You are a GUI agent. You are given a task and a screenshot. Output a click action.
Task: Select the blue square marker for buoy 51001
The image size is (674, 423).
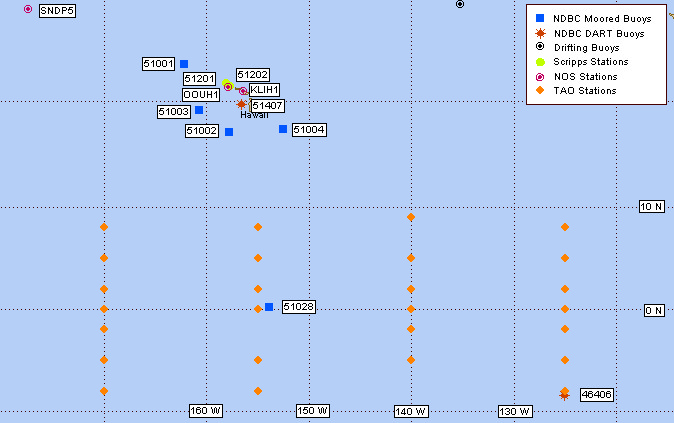click(184, 64)
